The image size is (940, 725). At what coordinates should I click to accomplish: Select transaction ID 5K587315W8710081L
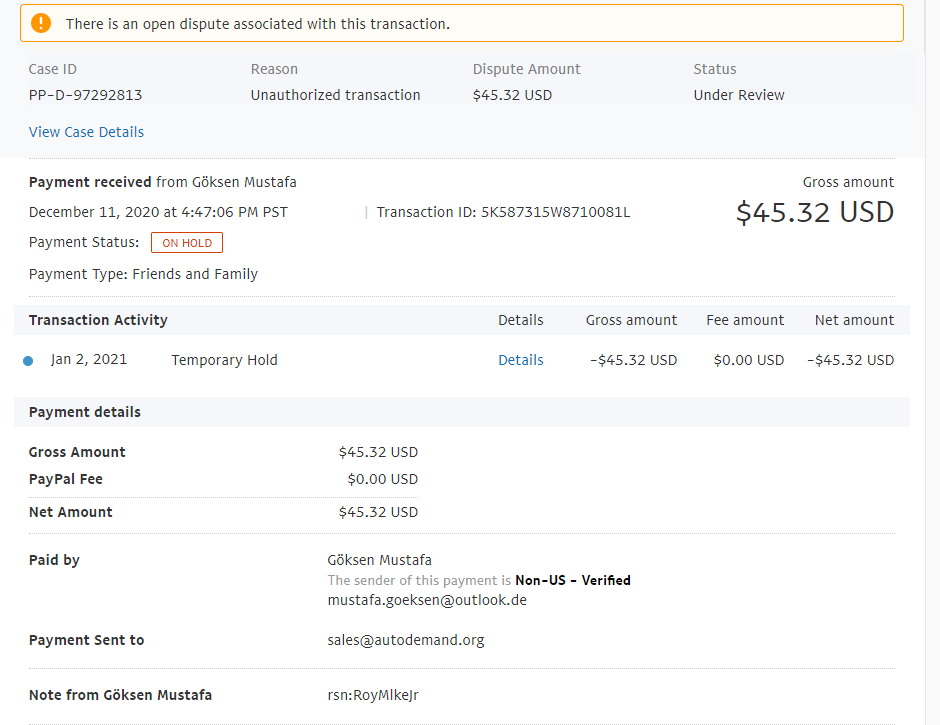[555, 212]
